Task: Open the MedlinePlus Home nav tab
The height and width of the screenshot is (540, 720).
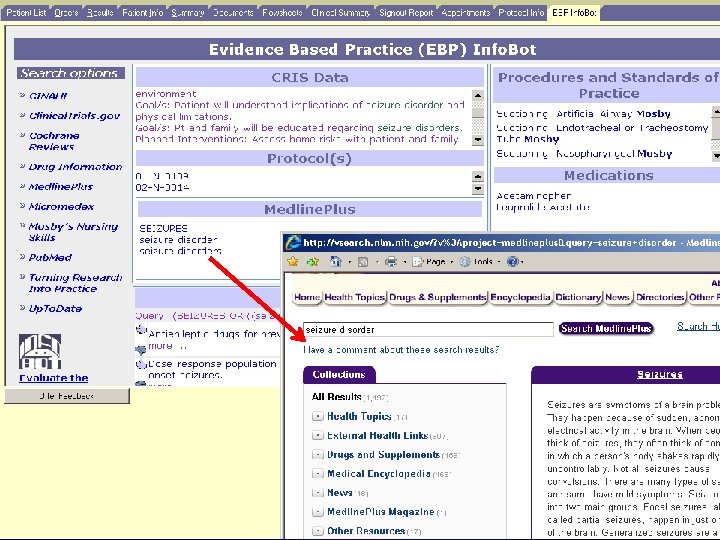Action: tap(307, 297)
